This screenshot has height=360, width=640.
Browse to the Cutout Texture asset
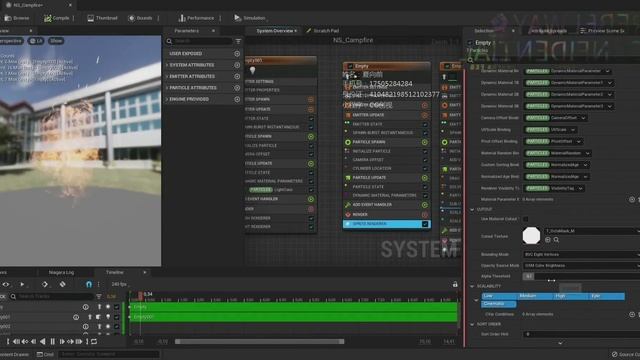(x=556, y=240)
